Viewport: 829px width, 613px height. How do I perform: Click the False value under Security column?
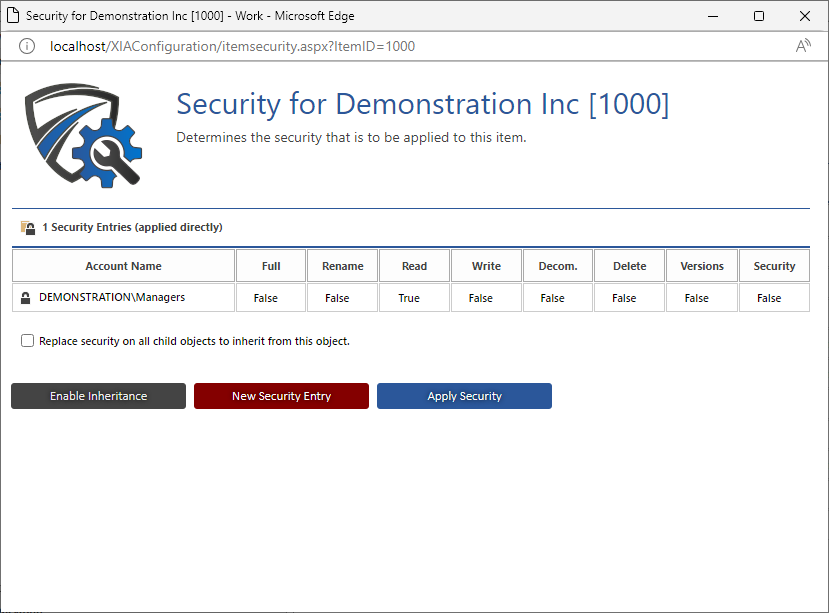pyautogui.click(x=769, y=298)
